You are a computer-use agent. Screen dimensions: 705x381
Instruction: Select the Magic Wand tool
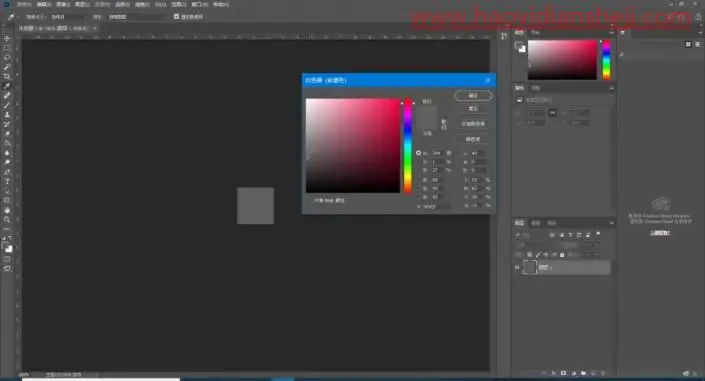click(7, 67)
